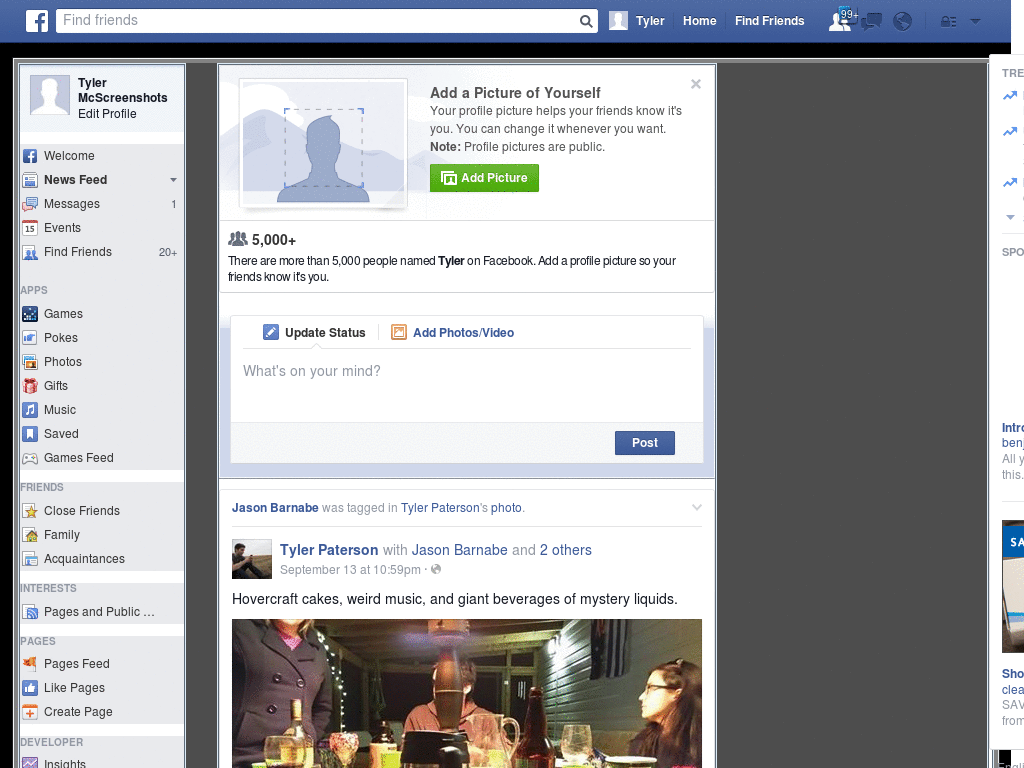Click the Facebook logo in top bar
The height and width of the screenshot is (768, 1024).
[37, 21]
